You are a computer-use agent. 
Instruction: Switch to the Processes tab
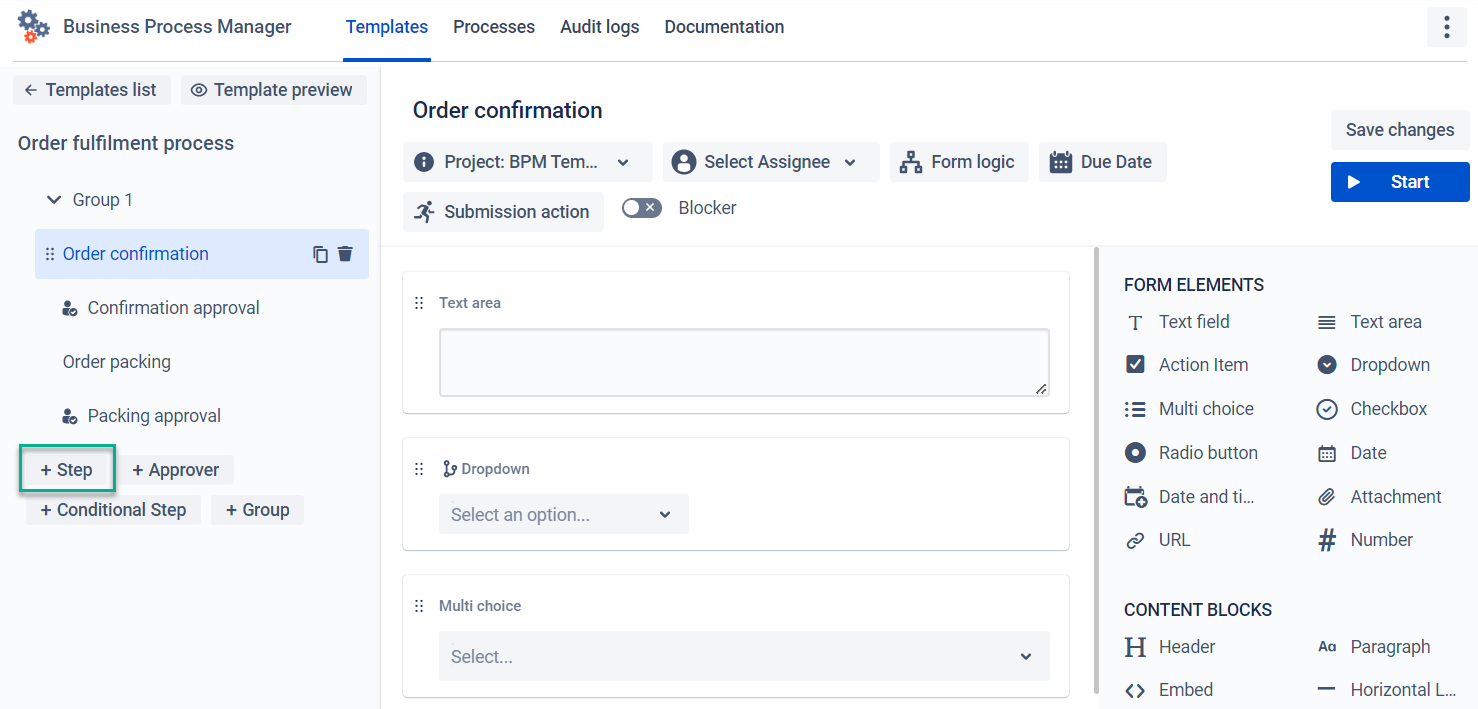(x=493, y=27)
